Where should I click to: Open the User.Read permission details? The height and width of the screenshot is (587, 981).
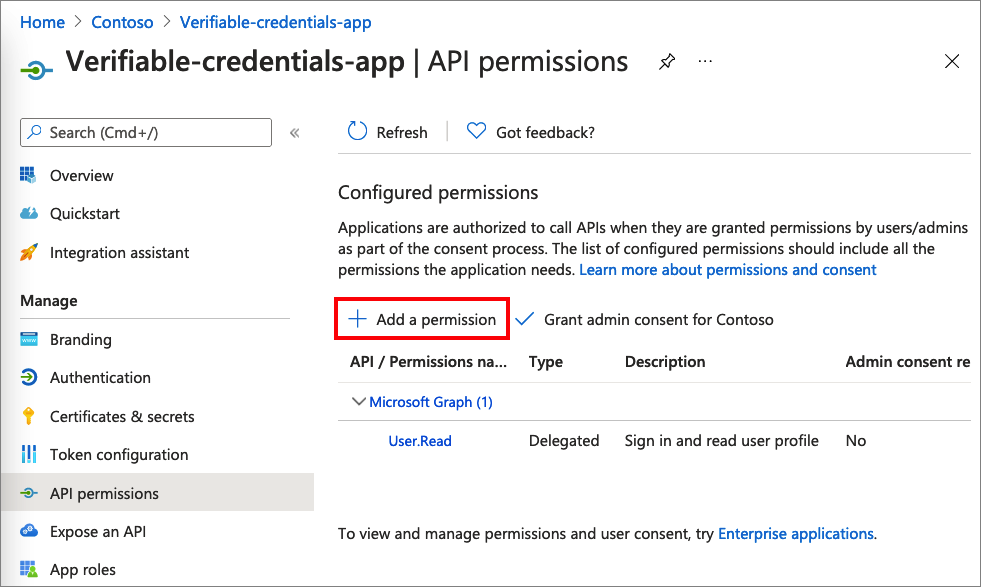point(419,440)
